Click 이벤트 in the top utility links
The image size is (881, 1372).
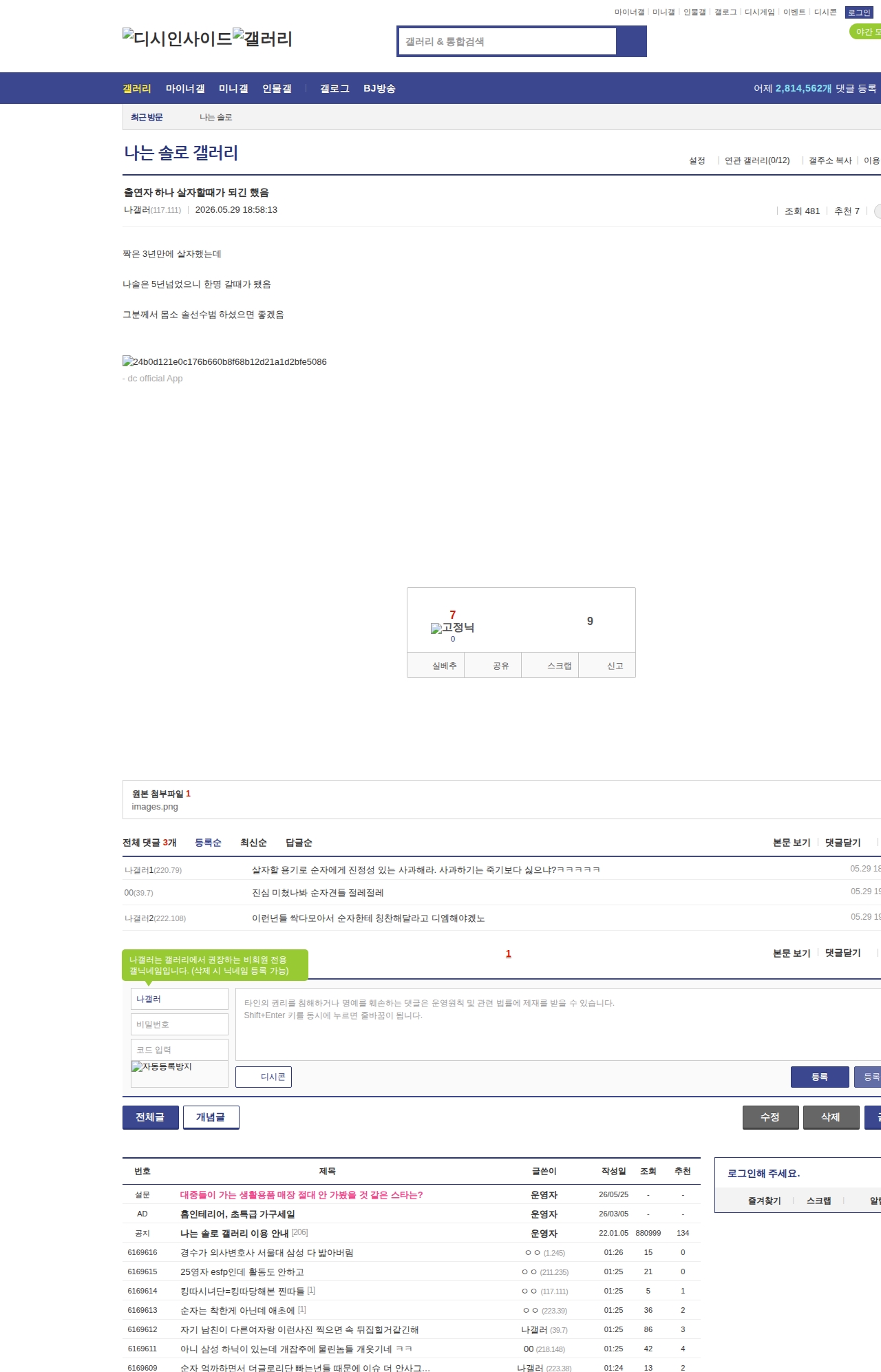pos(794,12)
